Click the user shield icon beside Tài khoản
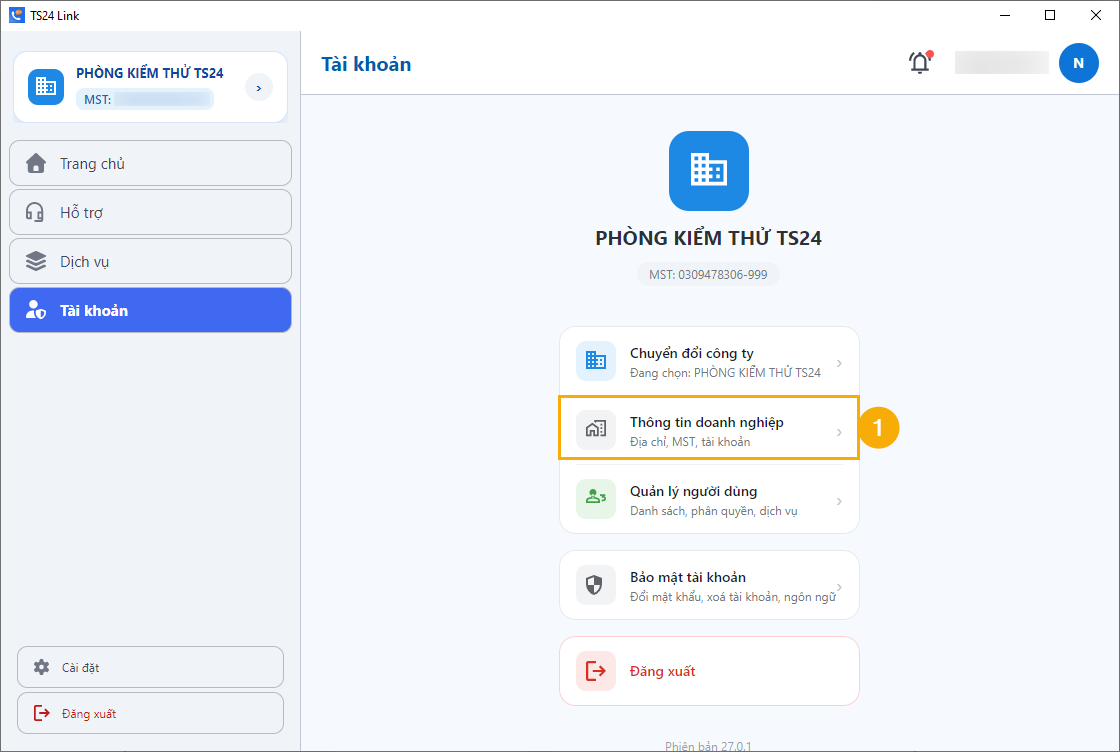 (x=36, y=310)
